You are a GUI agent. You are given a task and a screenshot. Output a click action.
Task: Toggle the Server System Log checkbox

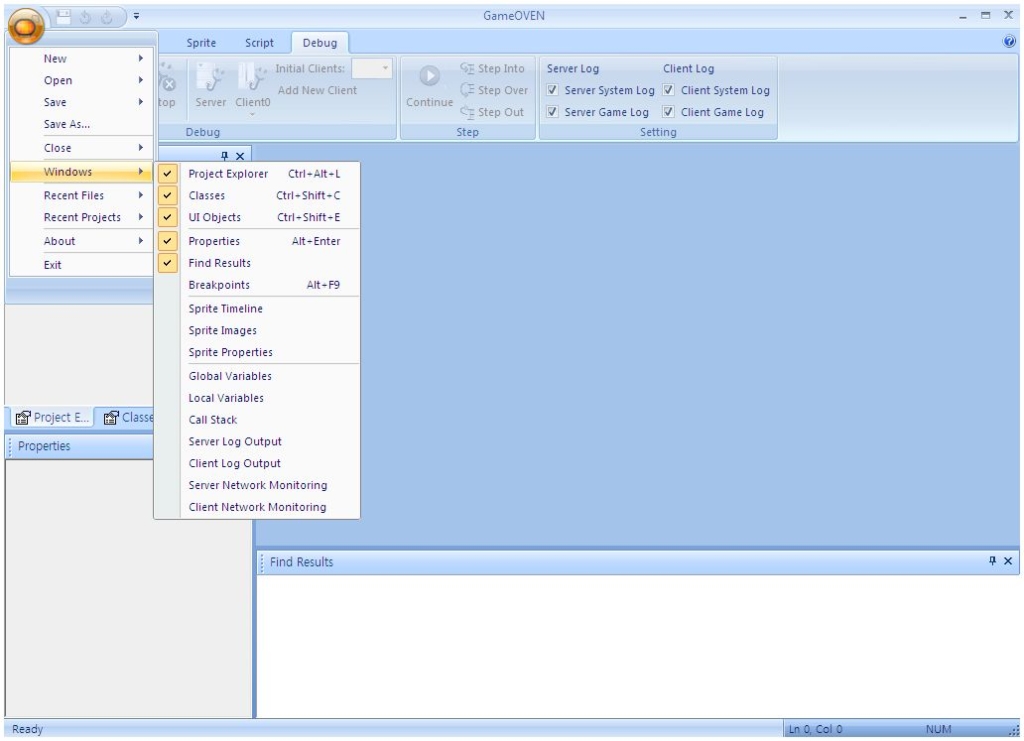[552, 90]
